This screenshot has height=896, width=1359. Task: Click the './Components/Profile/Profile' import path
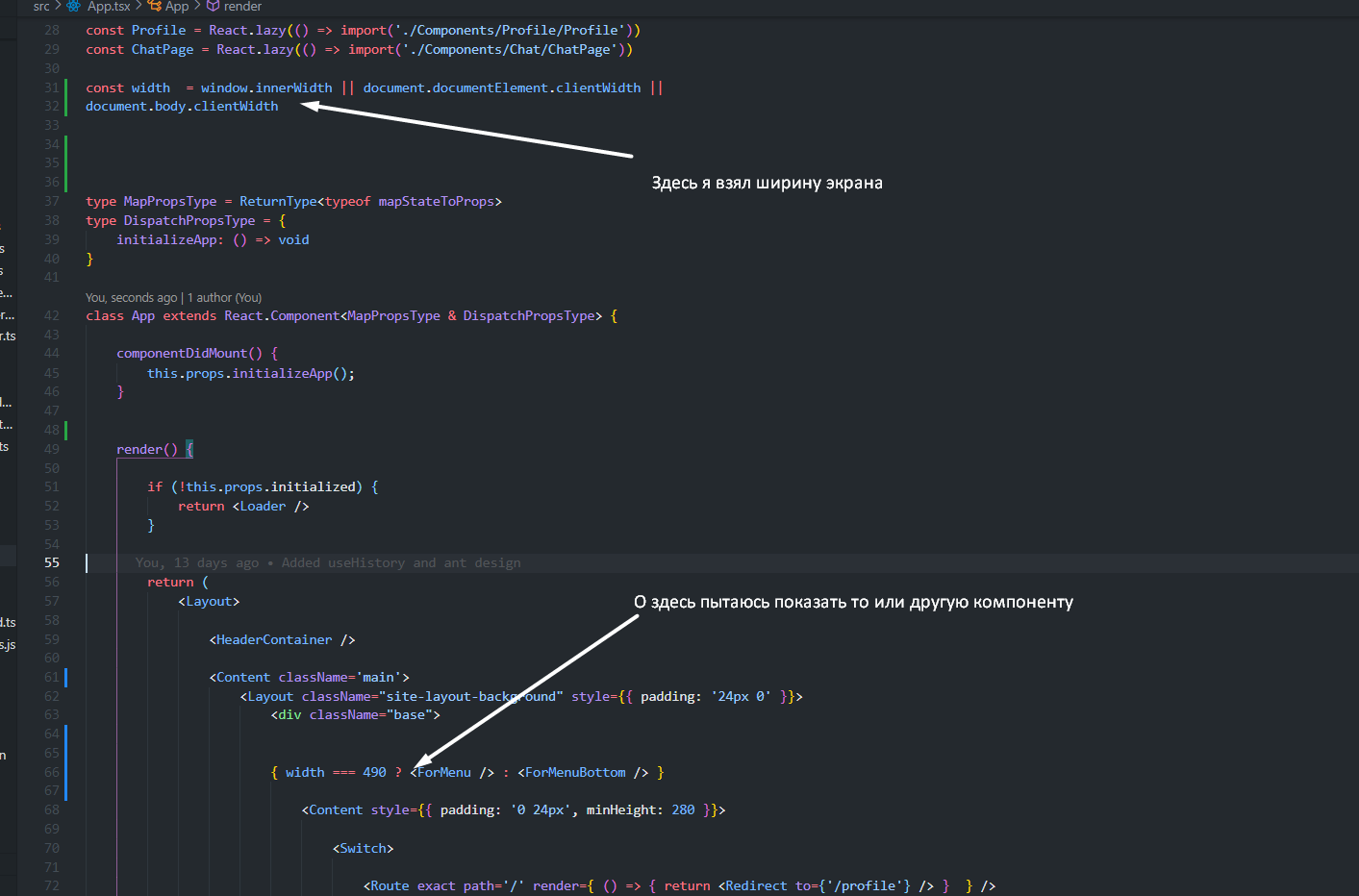(510, 31)
